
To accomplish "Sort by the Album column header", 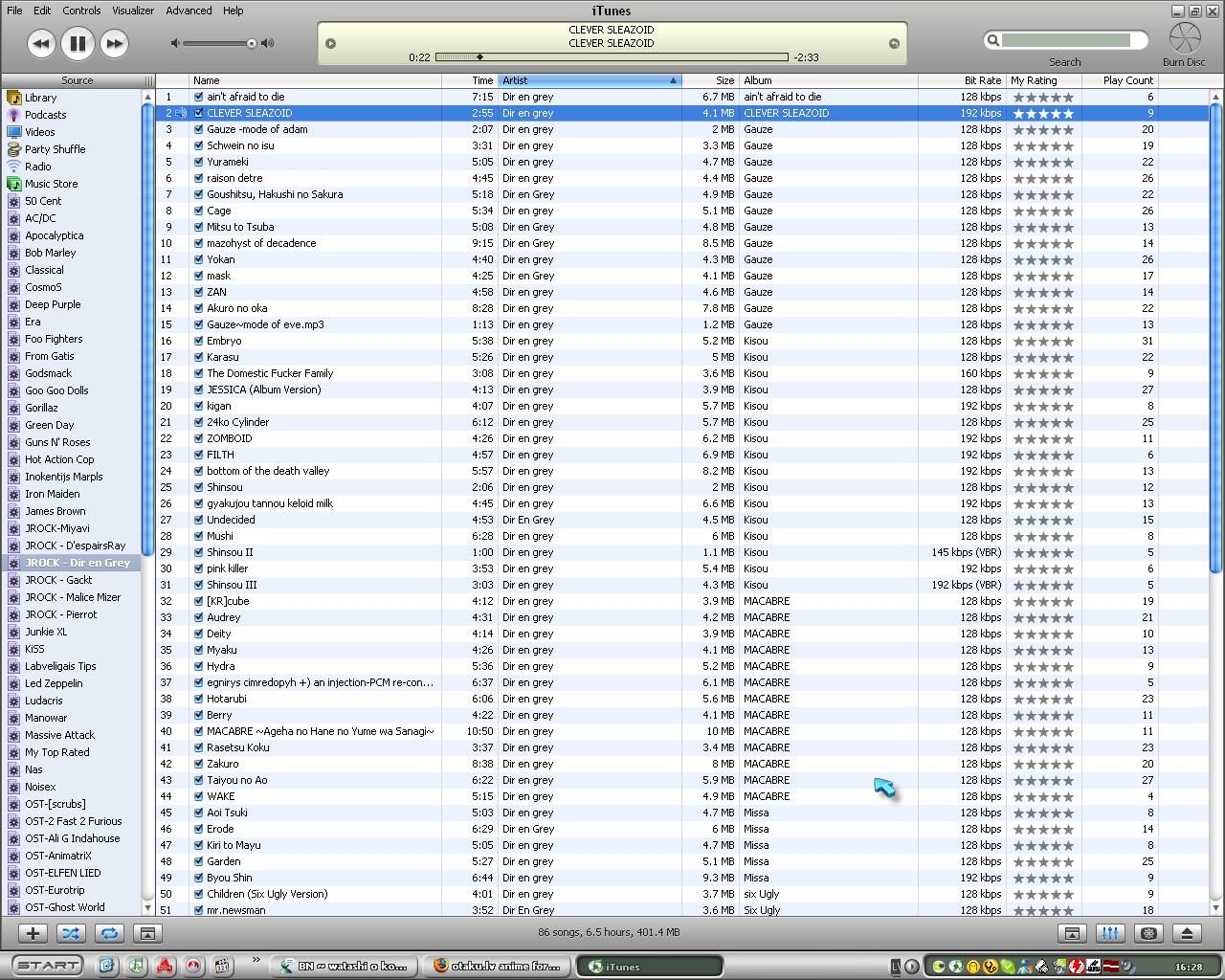I will coord(829,80).
